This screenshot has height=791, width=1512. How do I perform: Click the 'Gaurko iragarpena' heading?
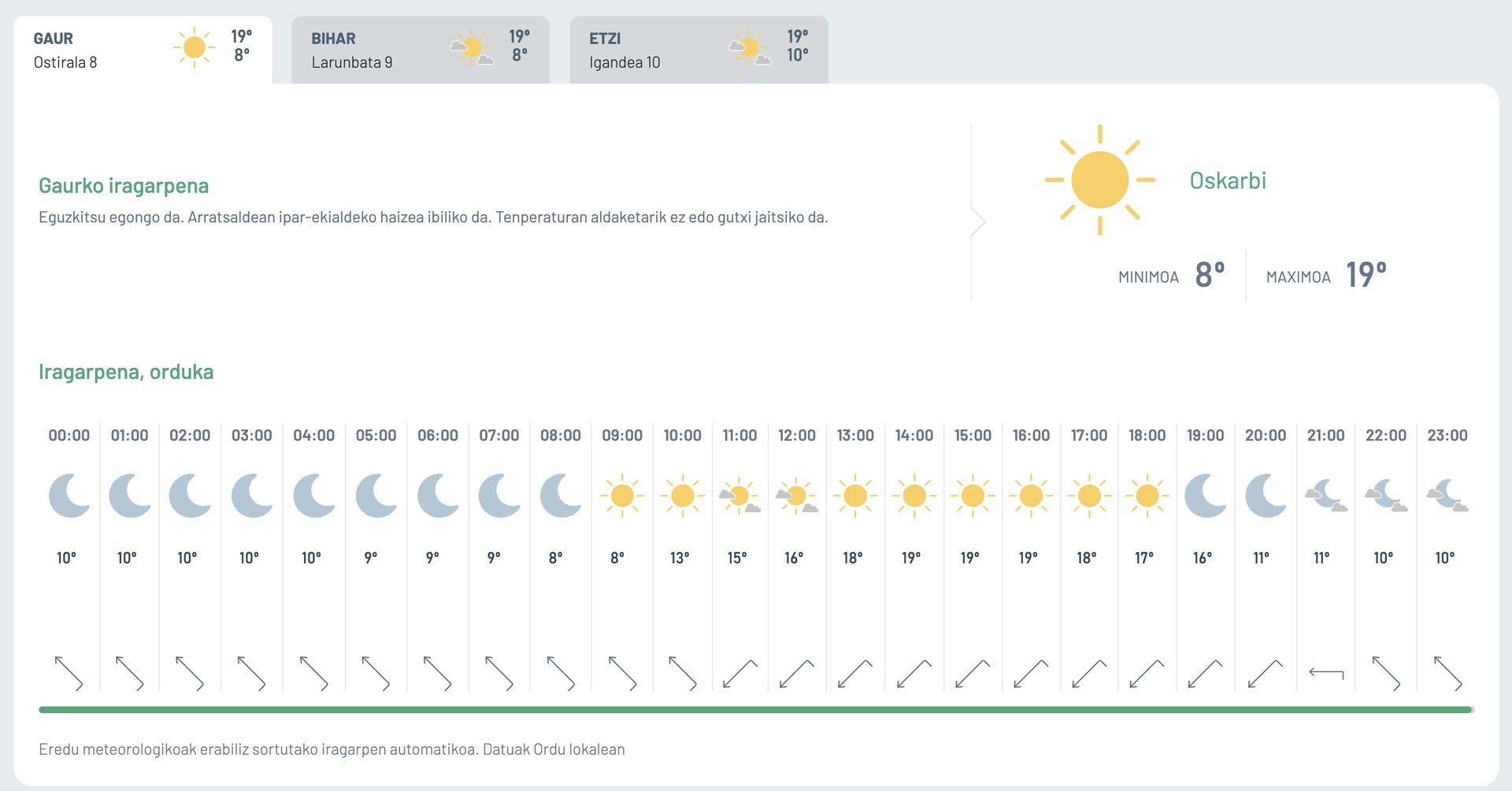pyautogui.click(x=124, y=186)
